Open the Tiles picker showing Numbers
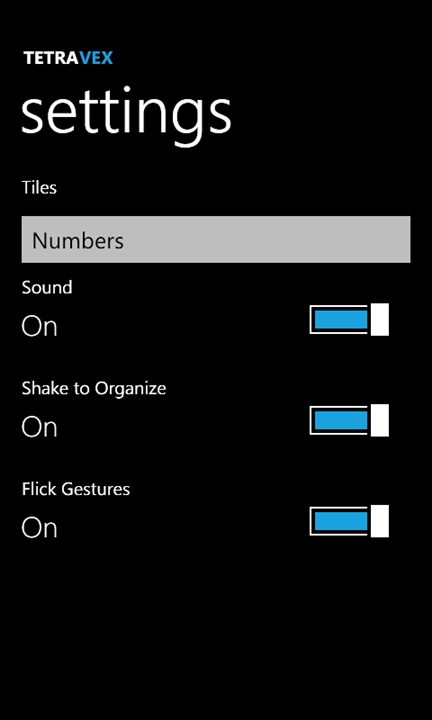The width and height of the screenshot is (432, 720). coord(216,239)
